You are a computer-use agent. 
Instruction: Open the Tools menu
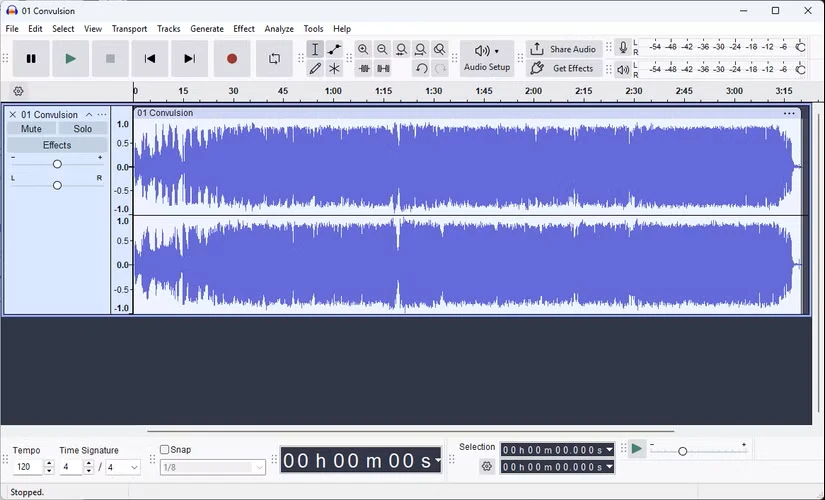(x=313, y=29)
